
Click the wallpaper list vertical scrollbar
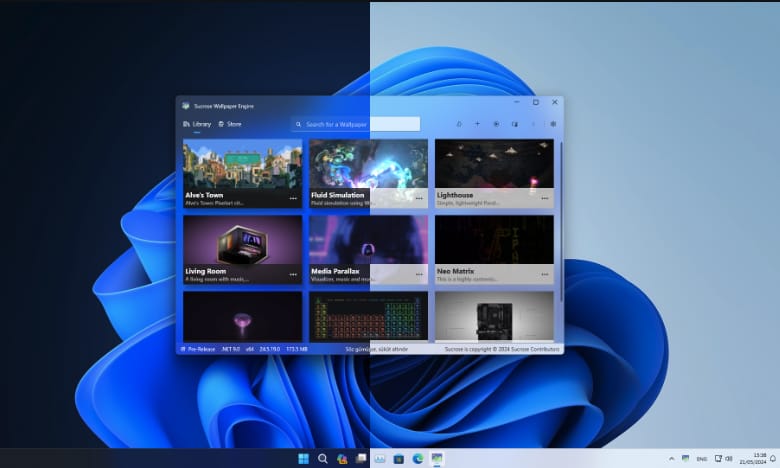(561, 221)
